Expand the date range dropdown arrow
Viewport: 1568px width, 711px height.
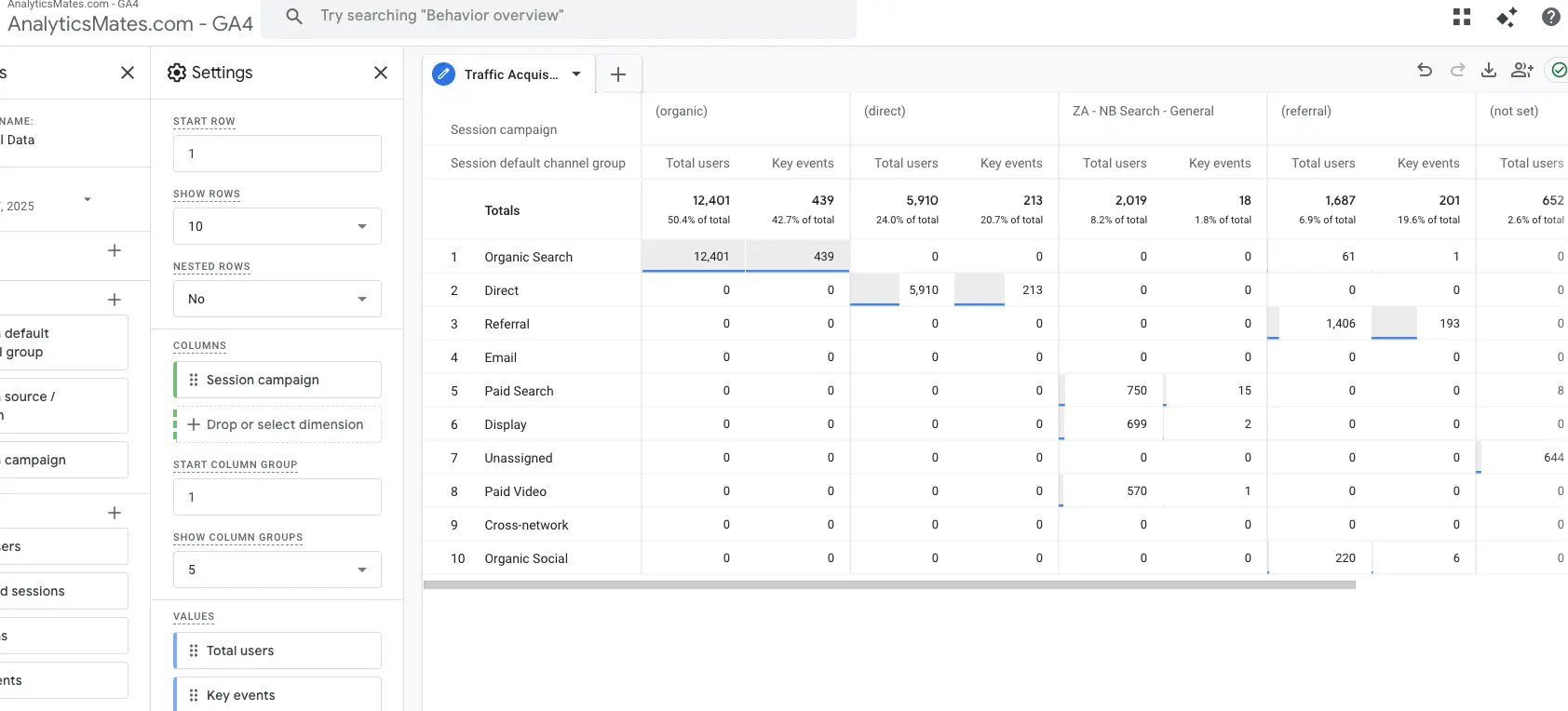(x=88, y=199)
